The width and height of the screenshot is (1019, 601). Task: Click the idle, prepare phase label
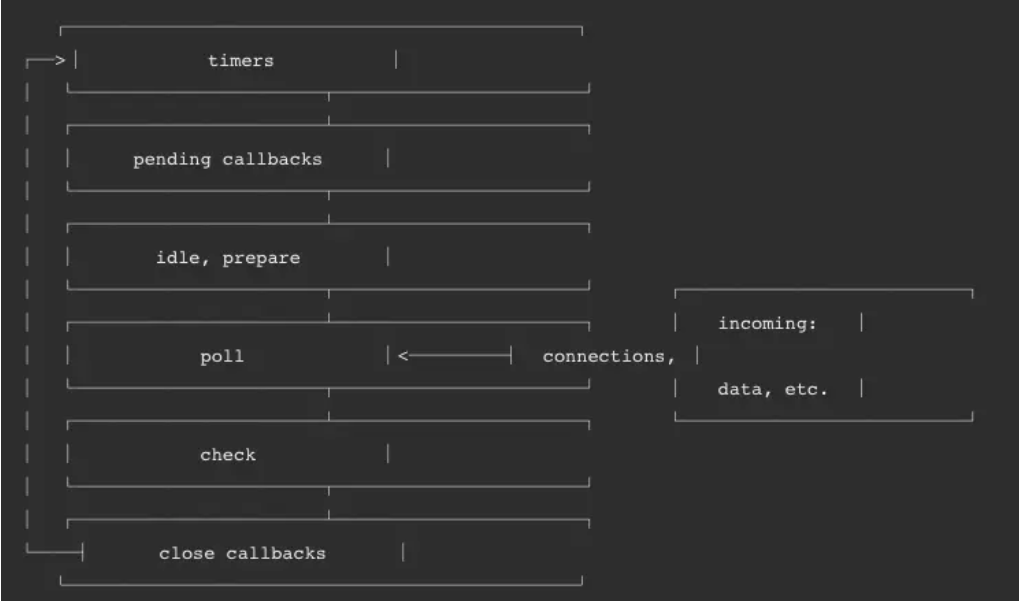pos(228,258)
